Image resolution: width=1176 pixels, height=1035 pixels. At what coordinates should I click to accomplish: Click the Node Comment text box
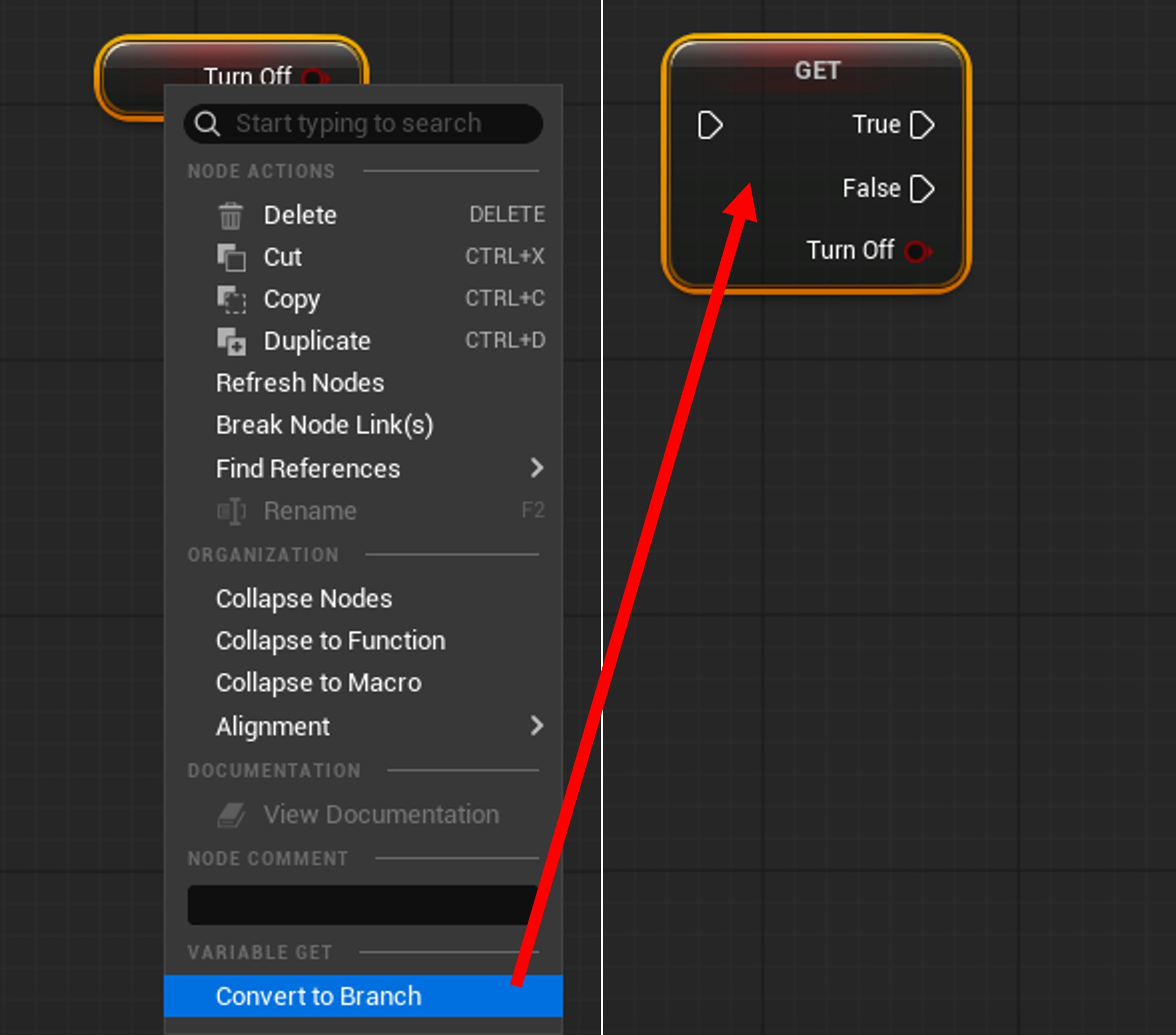(x=363, y=905)
